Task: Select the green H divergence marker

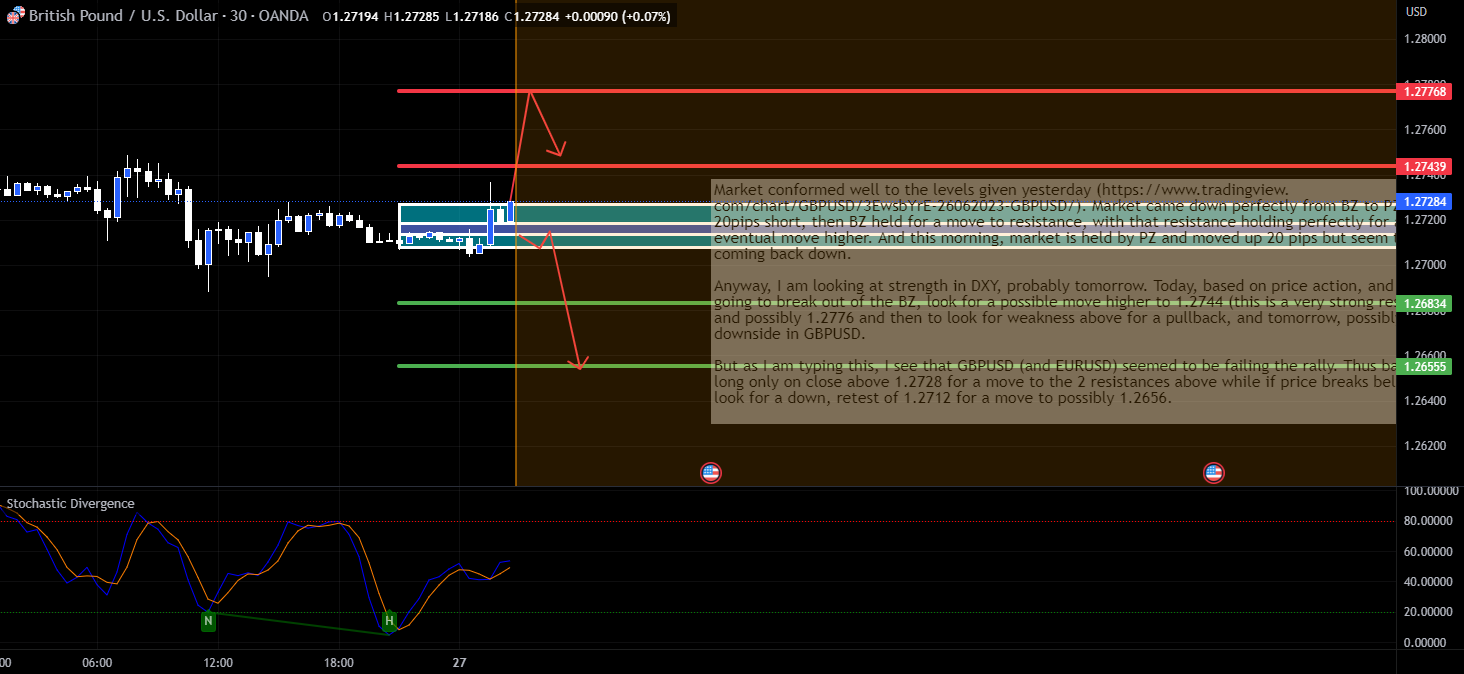Action: click(x=389, y=620)
